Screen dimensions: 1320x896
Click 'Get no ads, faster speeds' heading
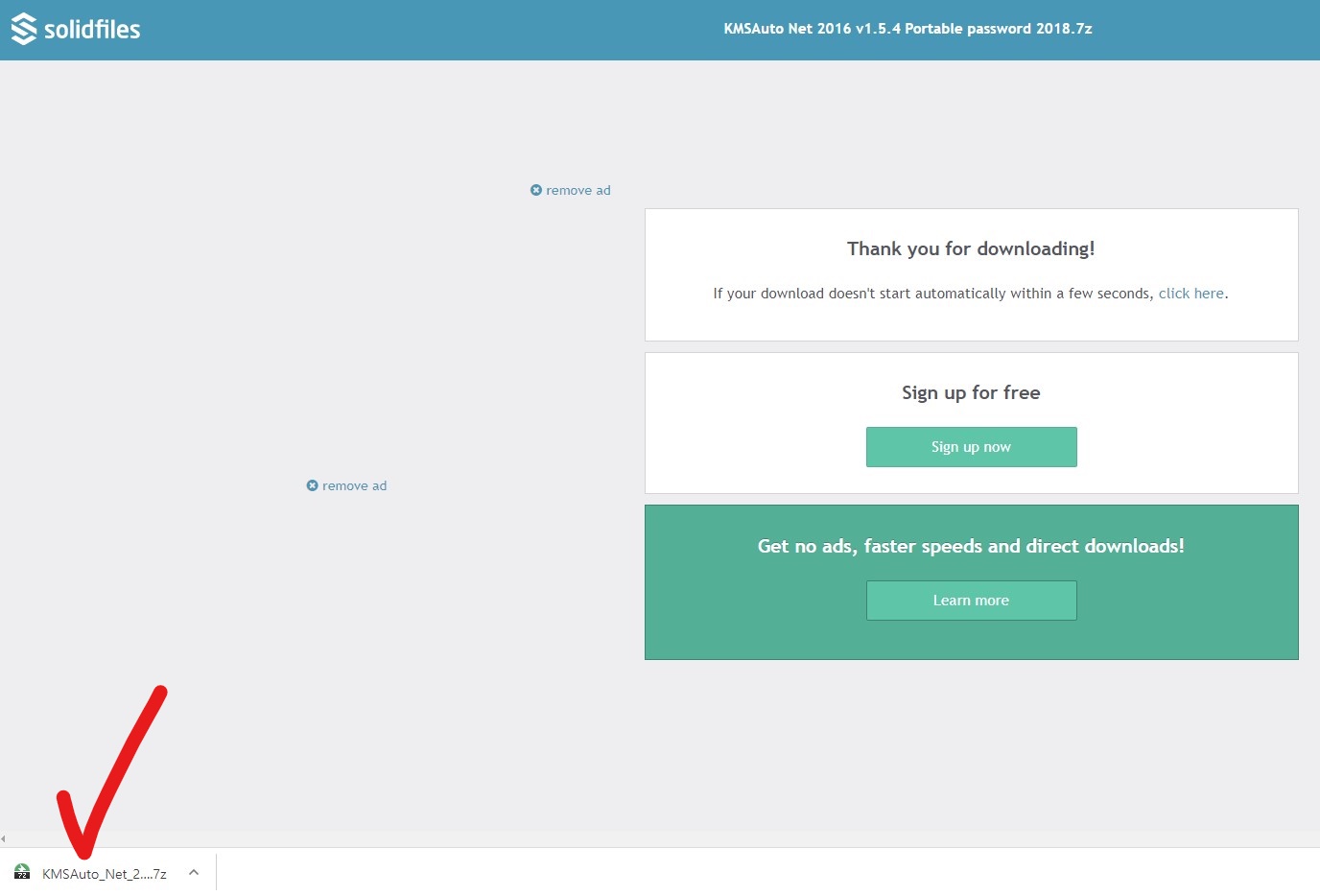971,546
